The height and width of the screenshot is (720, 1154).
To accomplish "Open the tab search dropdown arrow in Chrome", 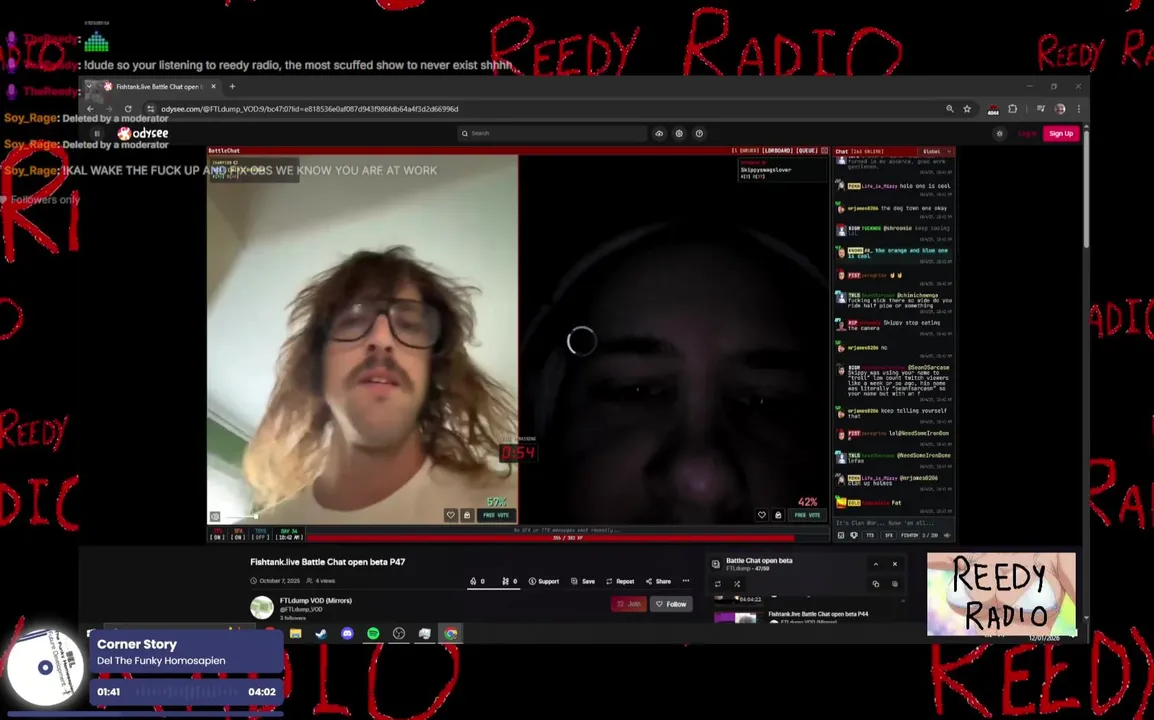I will pyautogui.click(x=89, y=86).
